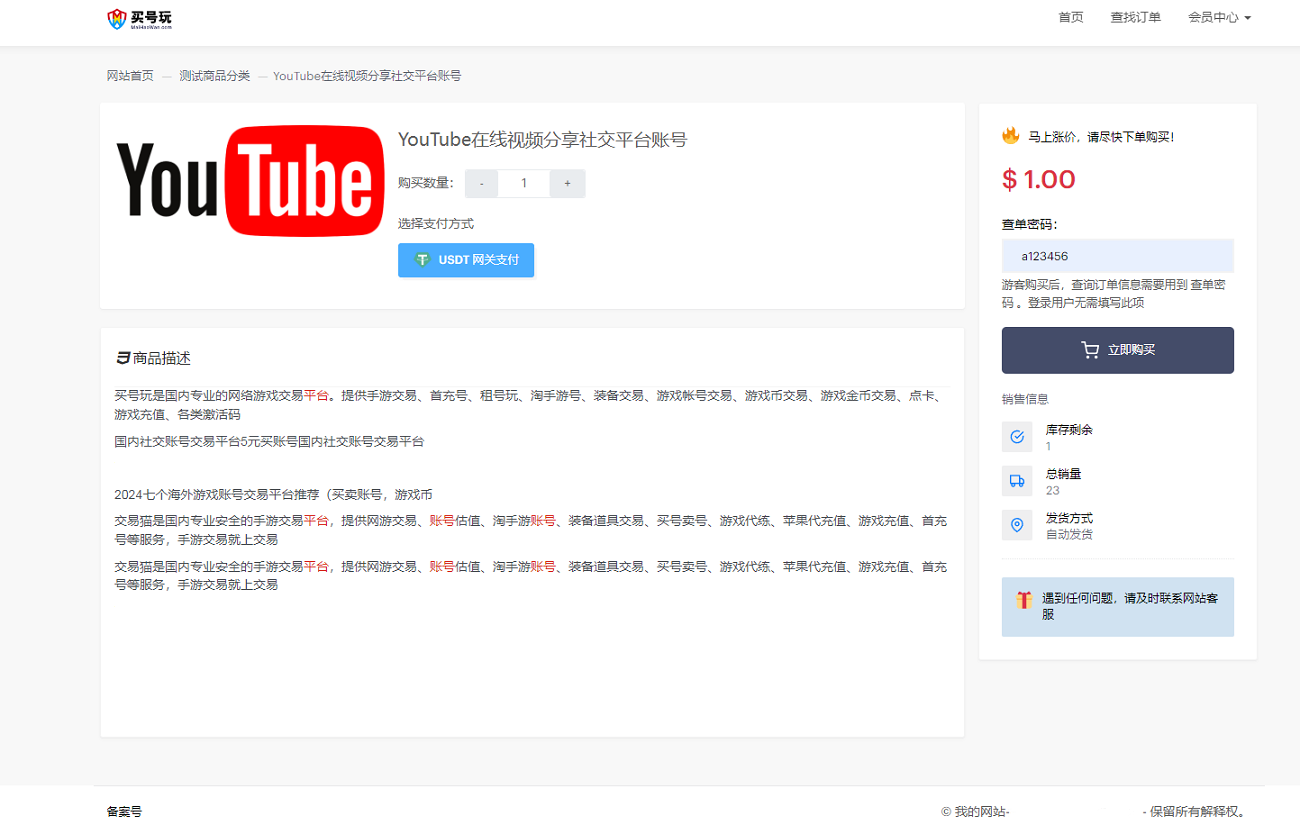Click the 商品描述 heading icon
This screenshot has width=1300, height=834.
click(x=123, y=358)
